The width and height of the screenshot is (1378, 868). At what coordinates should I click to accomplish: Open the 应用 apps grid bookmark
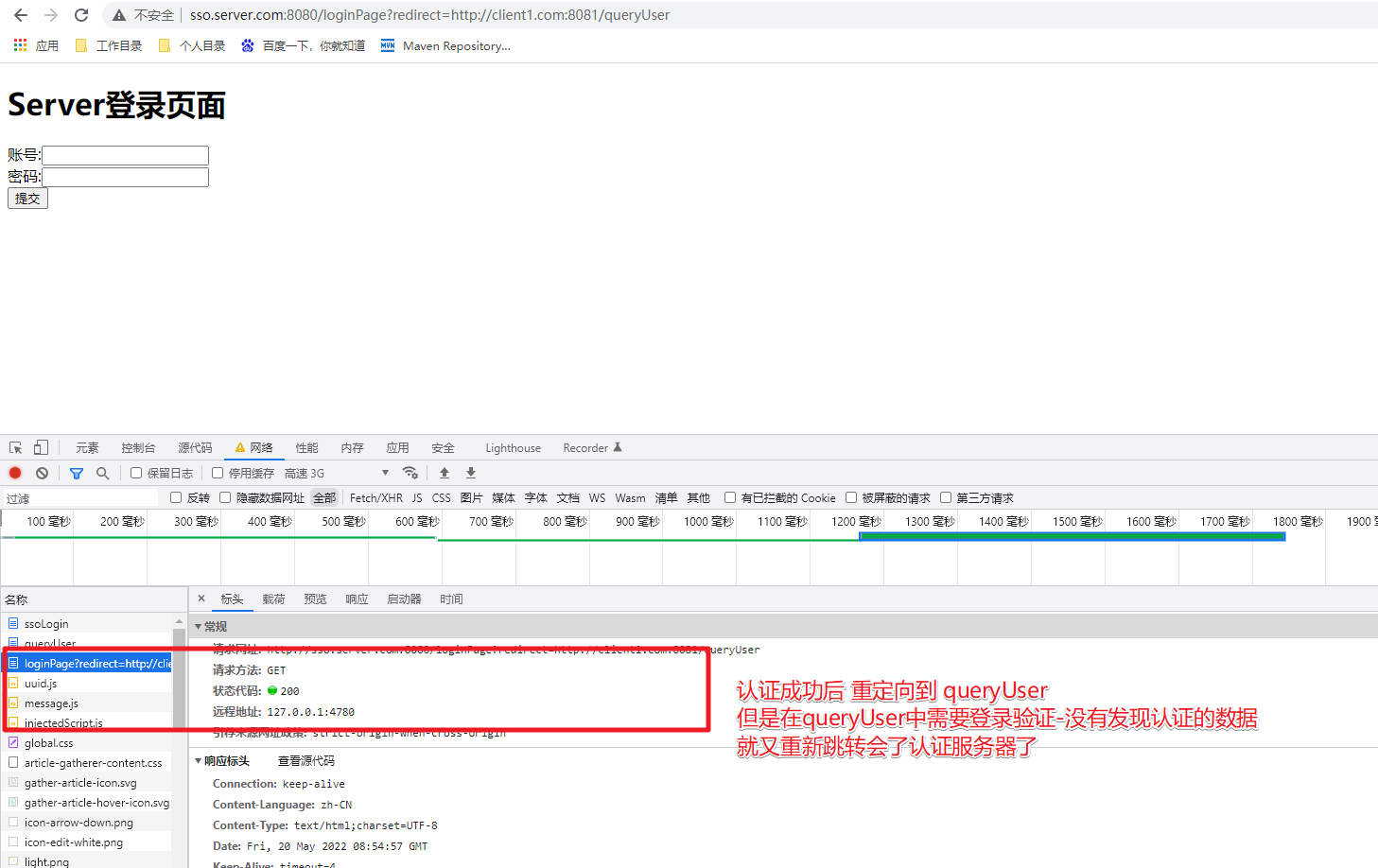click(36, 45)
